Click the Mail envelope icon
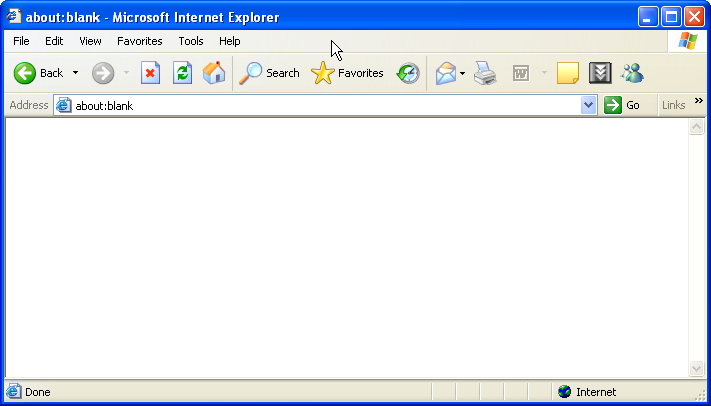Screen dimensions: 711x406 446,73
